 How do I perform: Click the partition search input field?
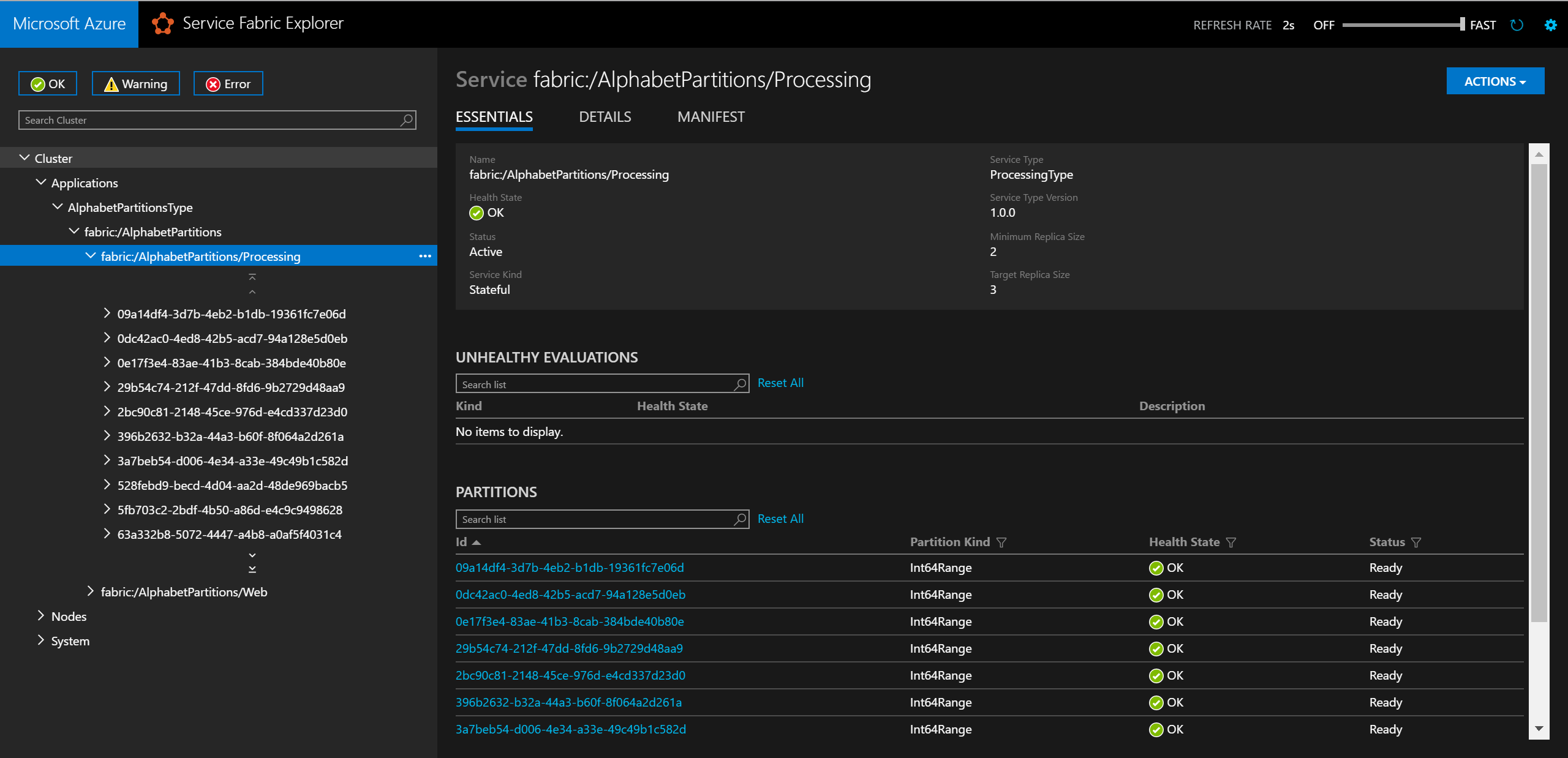[x=600, y=519]
